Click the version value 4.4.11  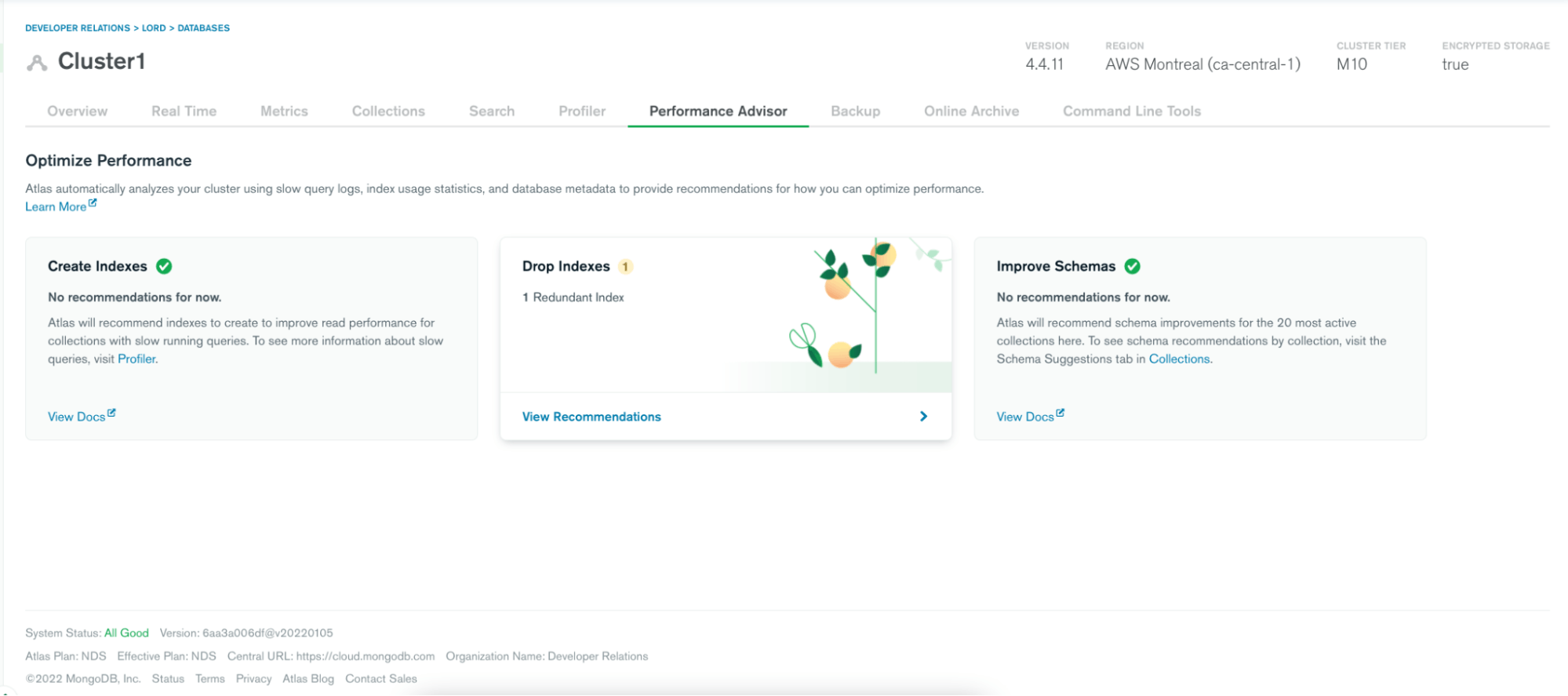click(x=1044, y=65)
